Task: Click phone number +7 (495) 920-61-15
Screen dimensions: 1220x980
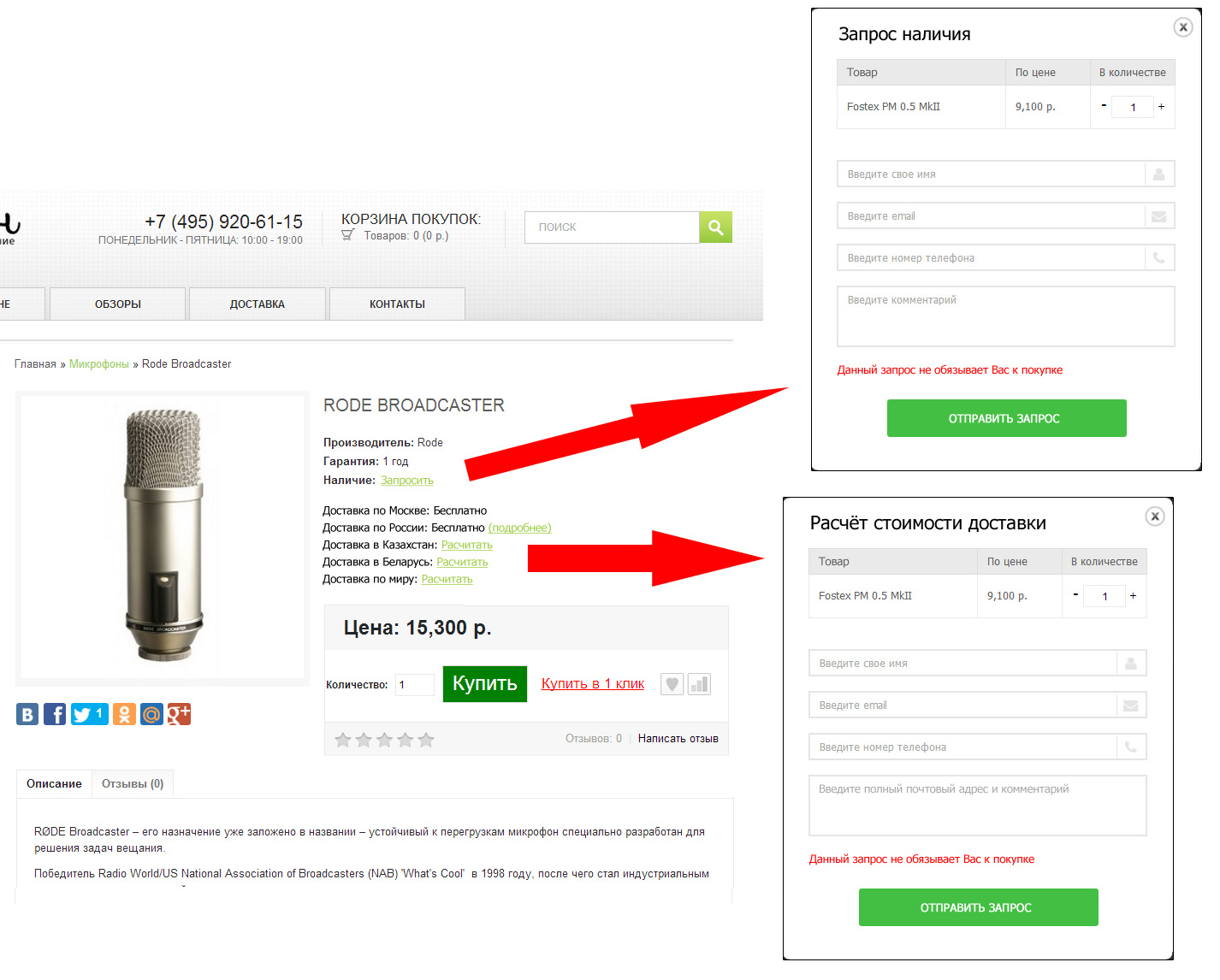Action: coord(224,222)
